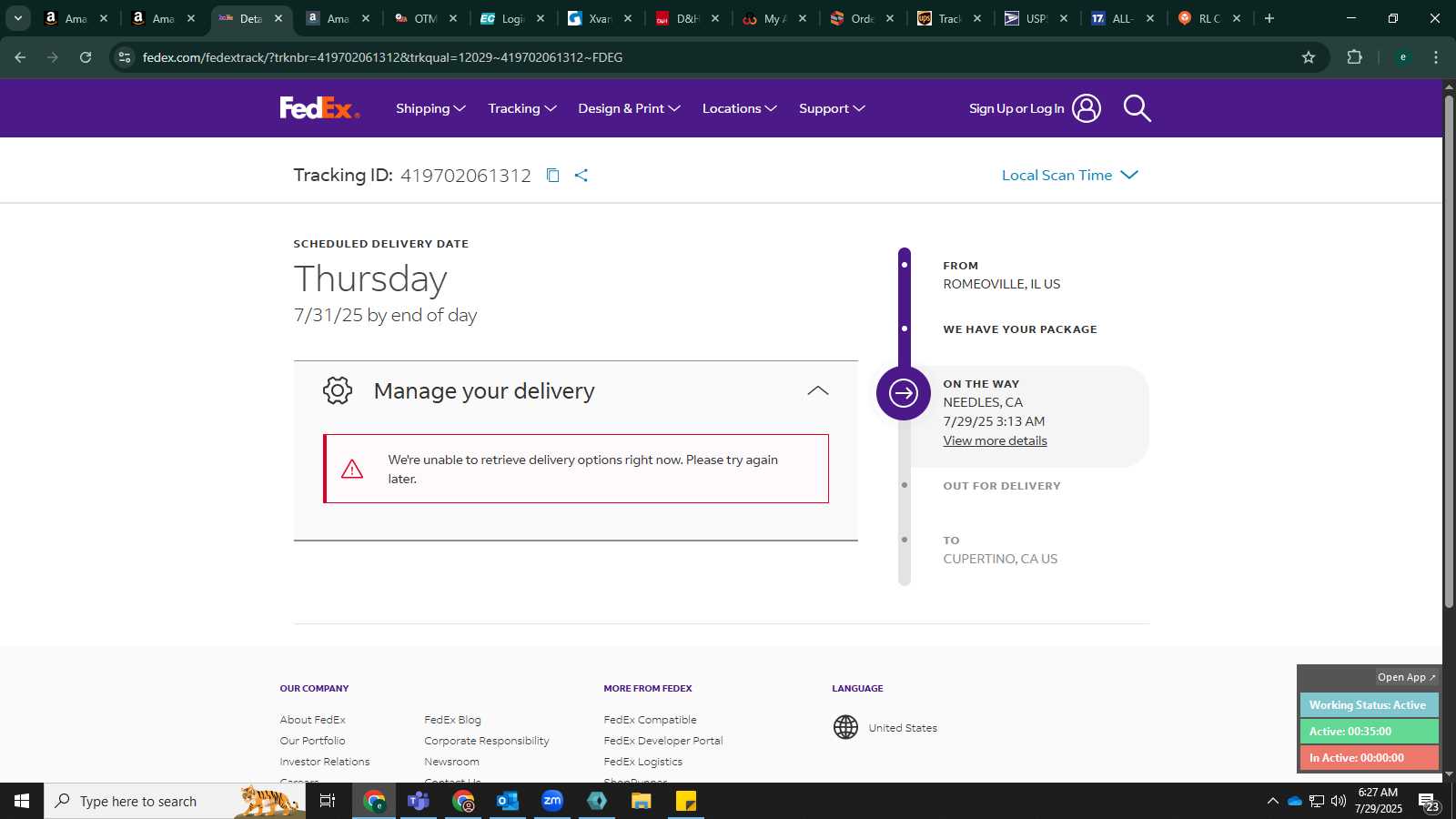The height and width of the screenshot is (819, 1456).
Task: Collapse the Manage your delivery section
Action: click(x=818, y=390)
